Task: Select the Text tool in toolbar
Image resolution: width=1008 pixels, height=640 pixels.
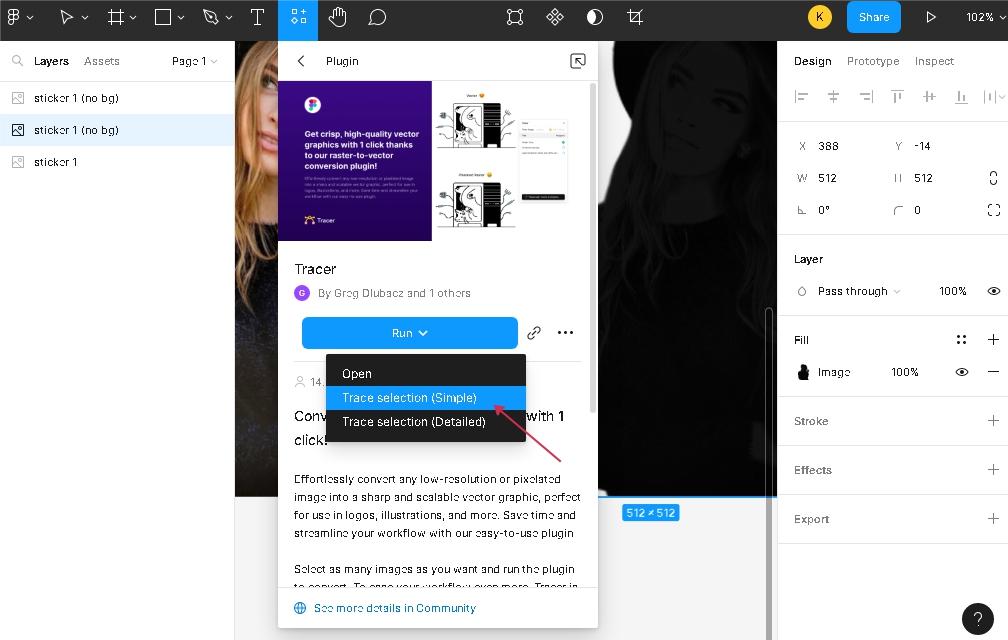Action: [257, 17]
